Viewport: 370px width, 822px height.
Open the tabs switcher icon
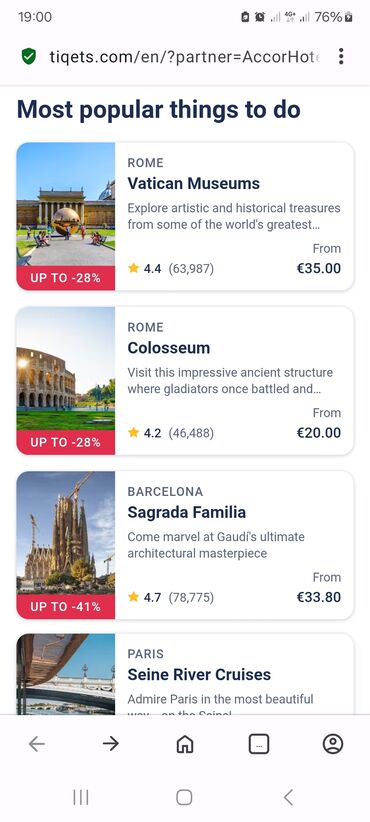[258, 743]
